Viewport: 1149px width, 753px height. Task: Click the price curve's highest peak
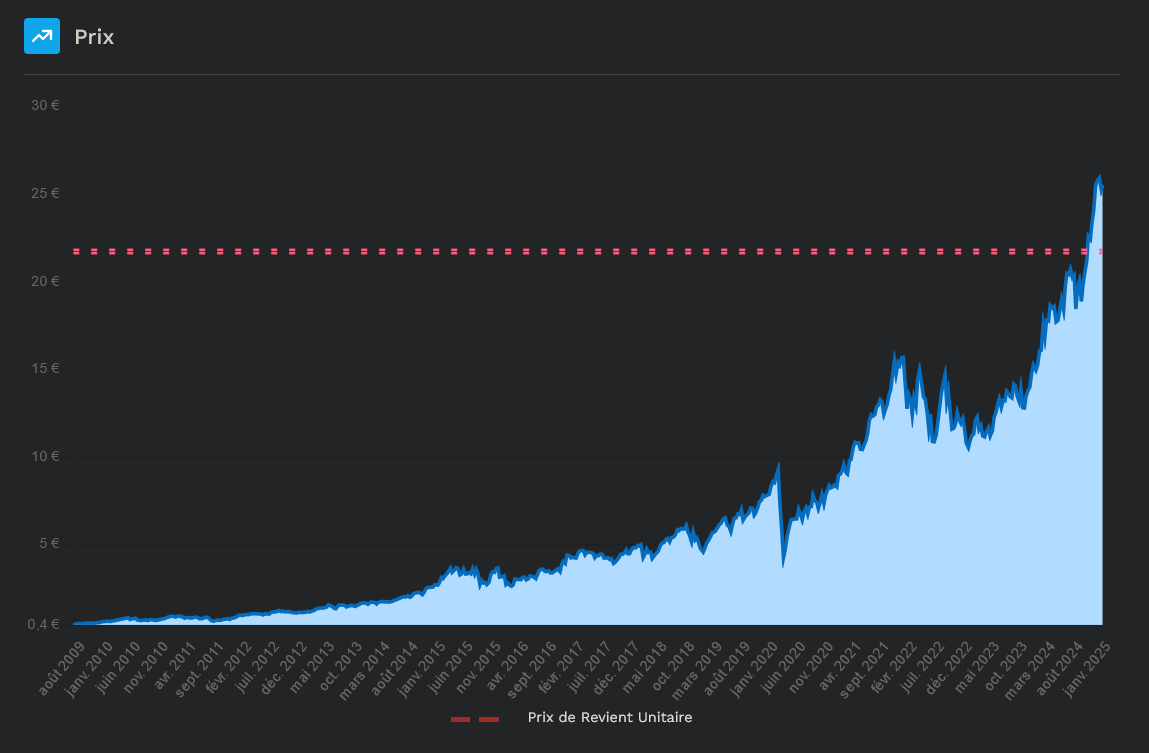coord(1100,176)
